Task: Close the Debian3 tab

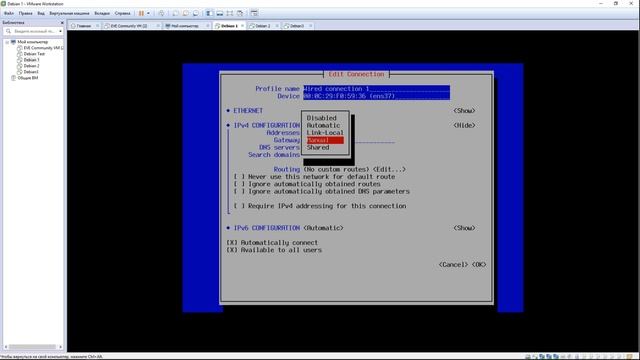Action: coord(311,26)
